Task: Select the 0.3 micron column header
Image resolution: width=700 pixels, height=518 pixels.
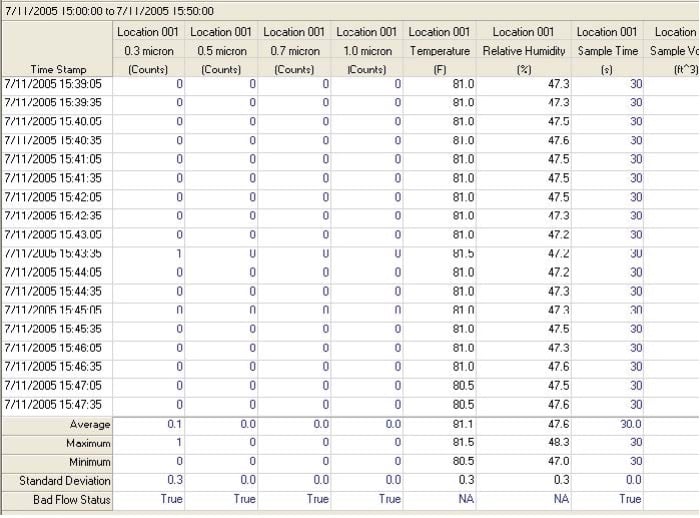Action: [150, 50]
